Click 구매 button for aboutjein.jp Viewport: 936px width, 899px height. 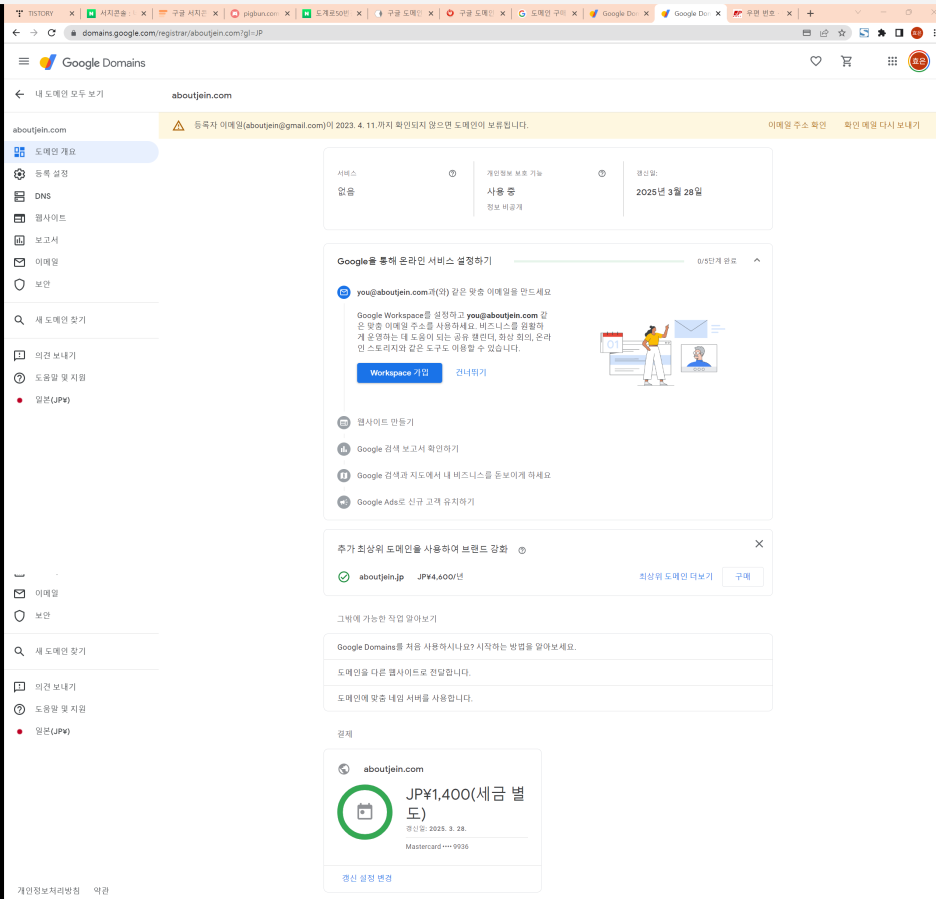point(743,577)
